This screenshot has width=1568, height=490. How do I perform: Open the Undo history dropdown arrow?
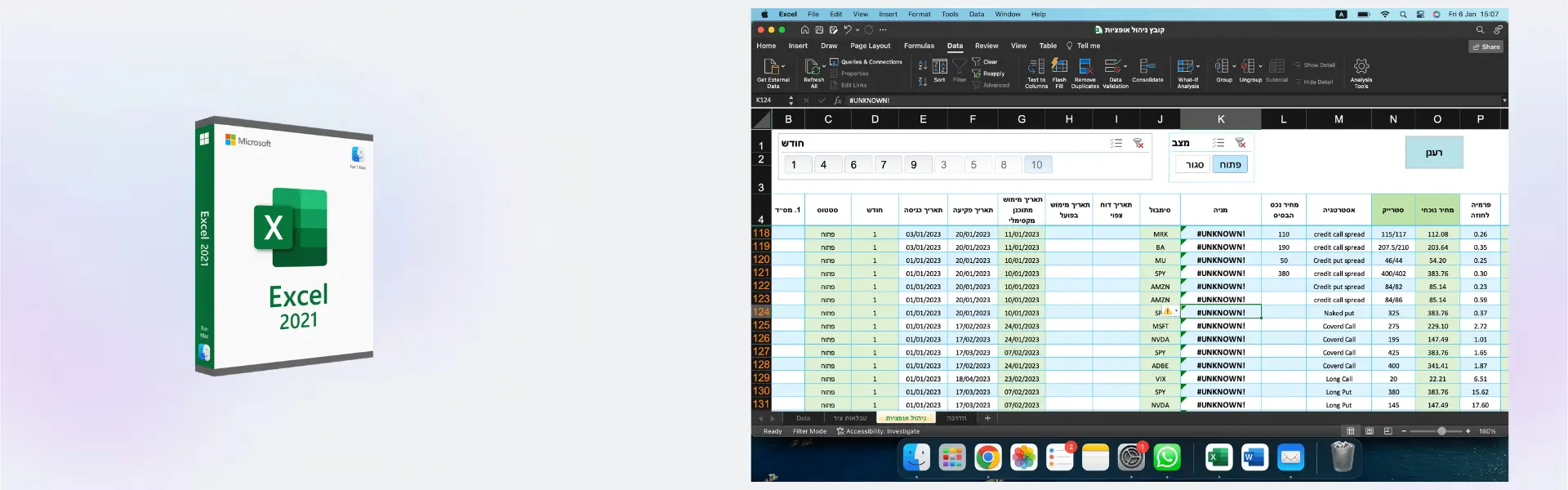(x=857, y=30)
